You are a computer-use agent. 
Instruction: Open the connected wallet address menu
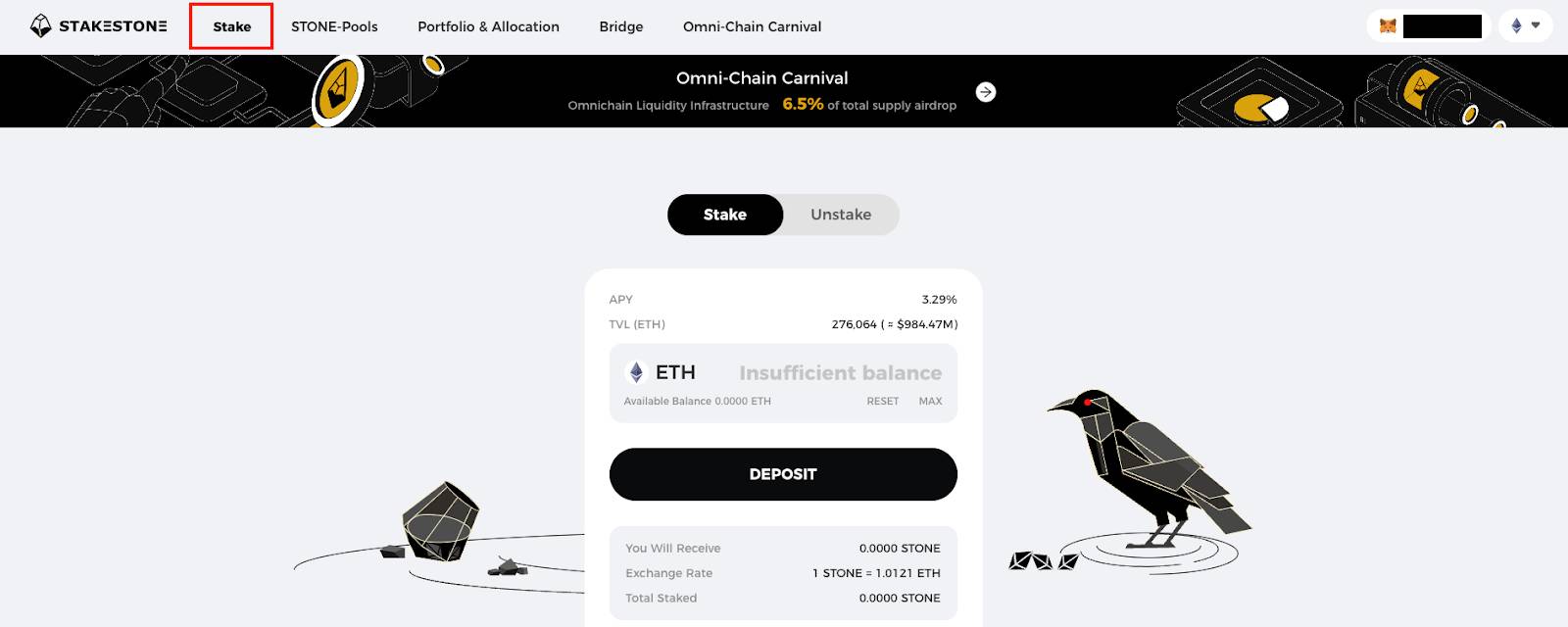click(1429, 26)
